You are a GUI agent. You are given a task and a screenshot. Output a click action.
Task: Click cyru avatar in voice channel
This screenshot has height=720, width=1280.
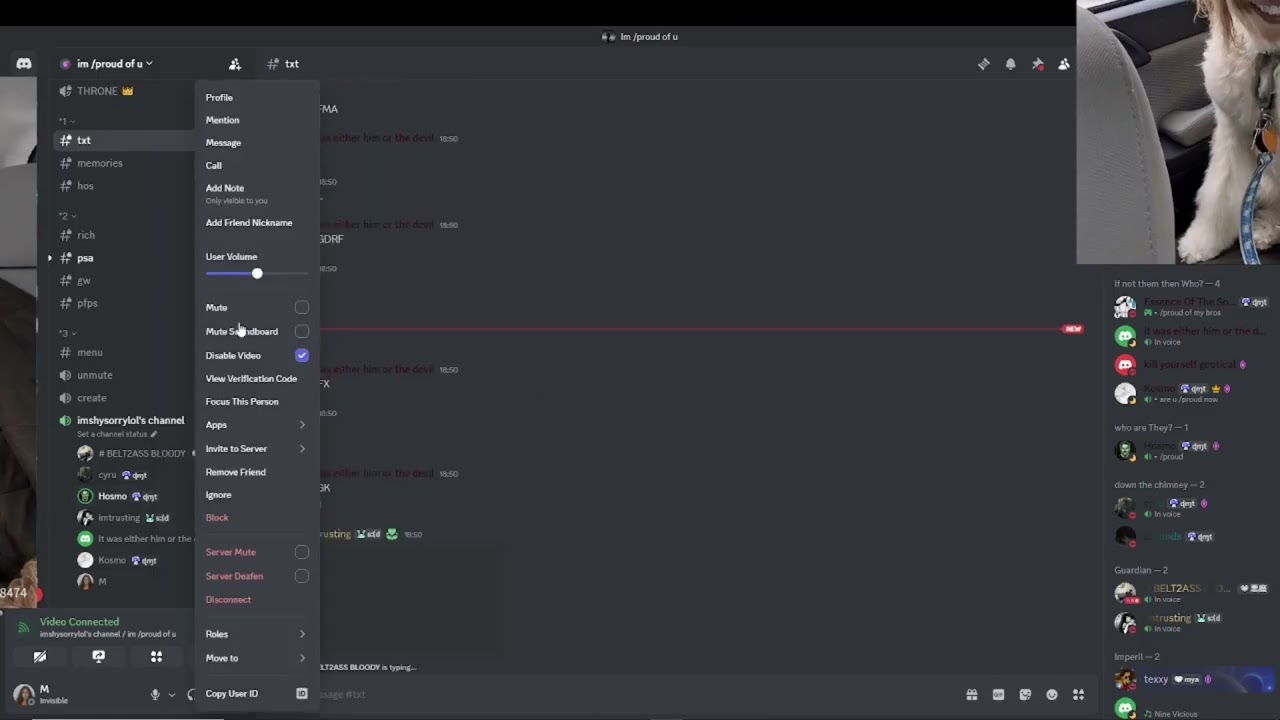pos(85,475)
